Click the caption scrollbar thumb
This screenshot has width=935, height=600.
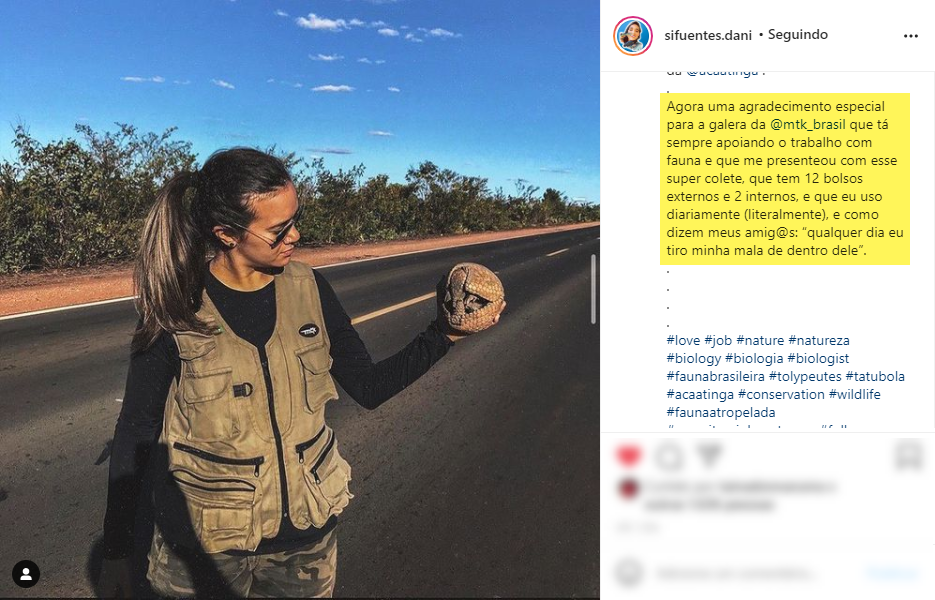593,289
